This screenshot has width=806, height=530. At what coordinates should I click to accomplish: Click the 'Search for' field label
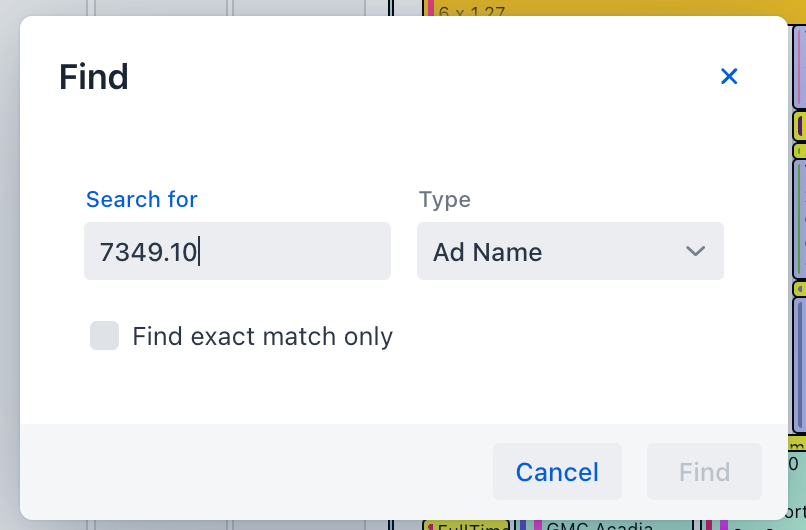pyautogui.click(x=142, y=199)
